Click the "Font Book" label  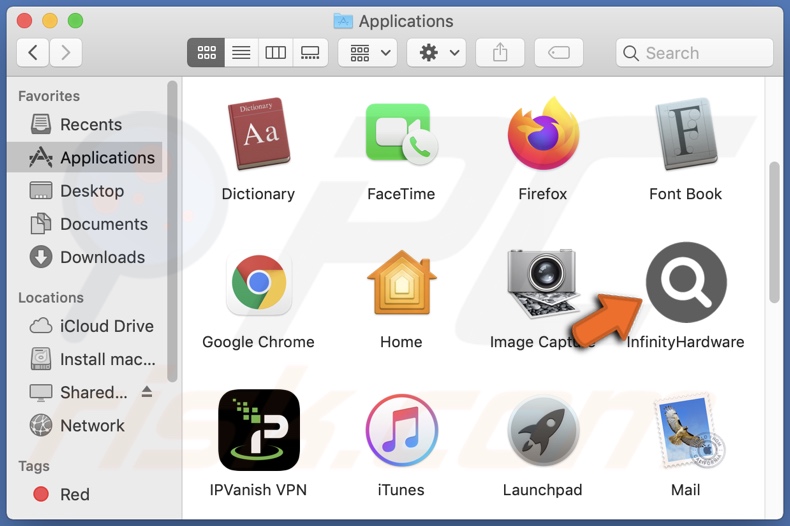(686, 194)
